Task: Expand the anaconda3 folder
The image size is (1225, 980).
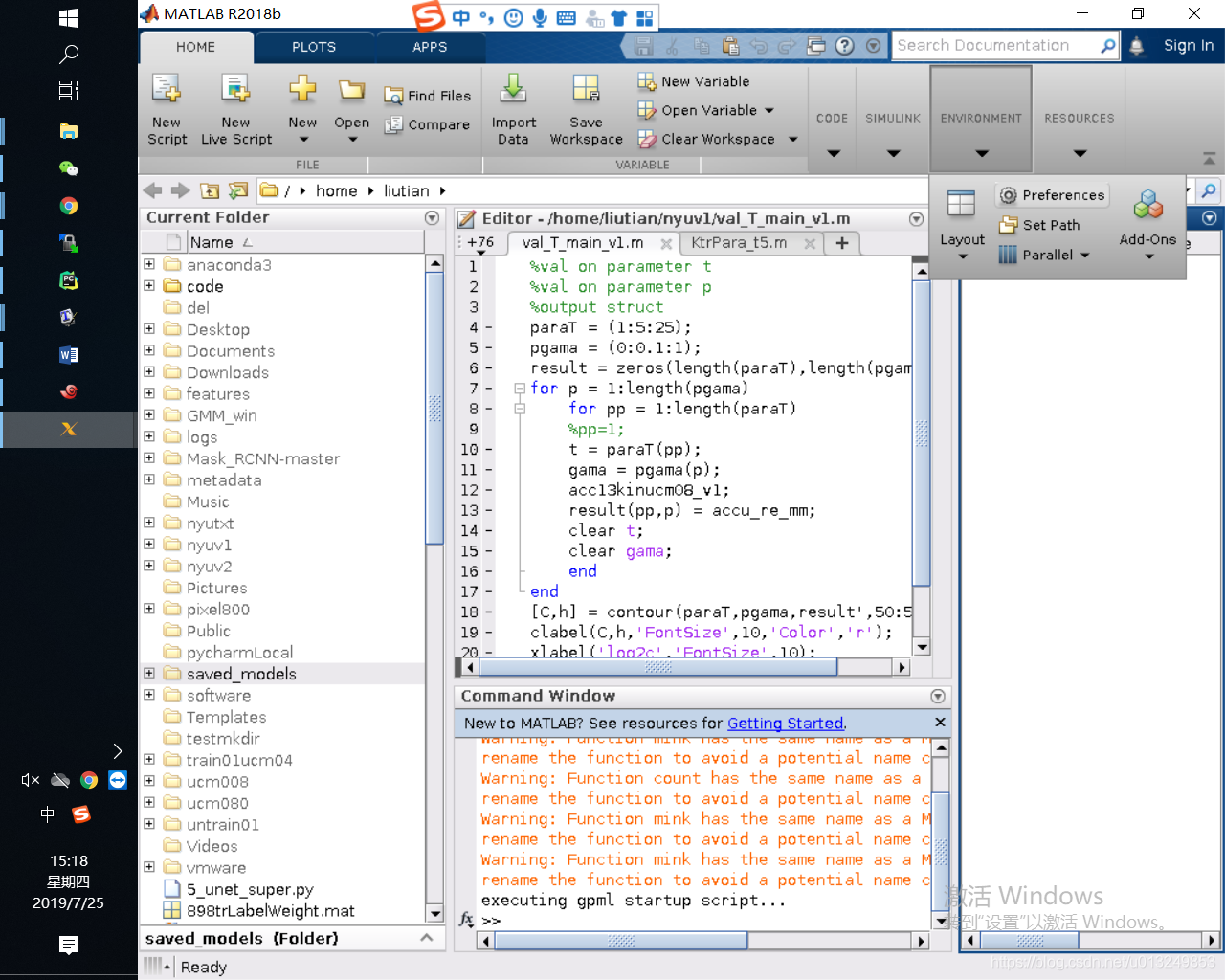Action: (149, 264)
